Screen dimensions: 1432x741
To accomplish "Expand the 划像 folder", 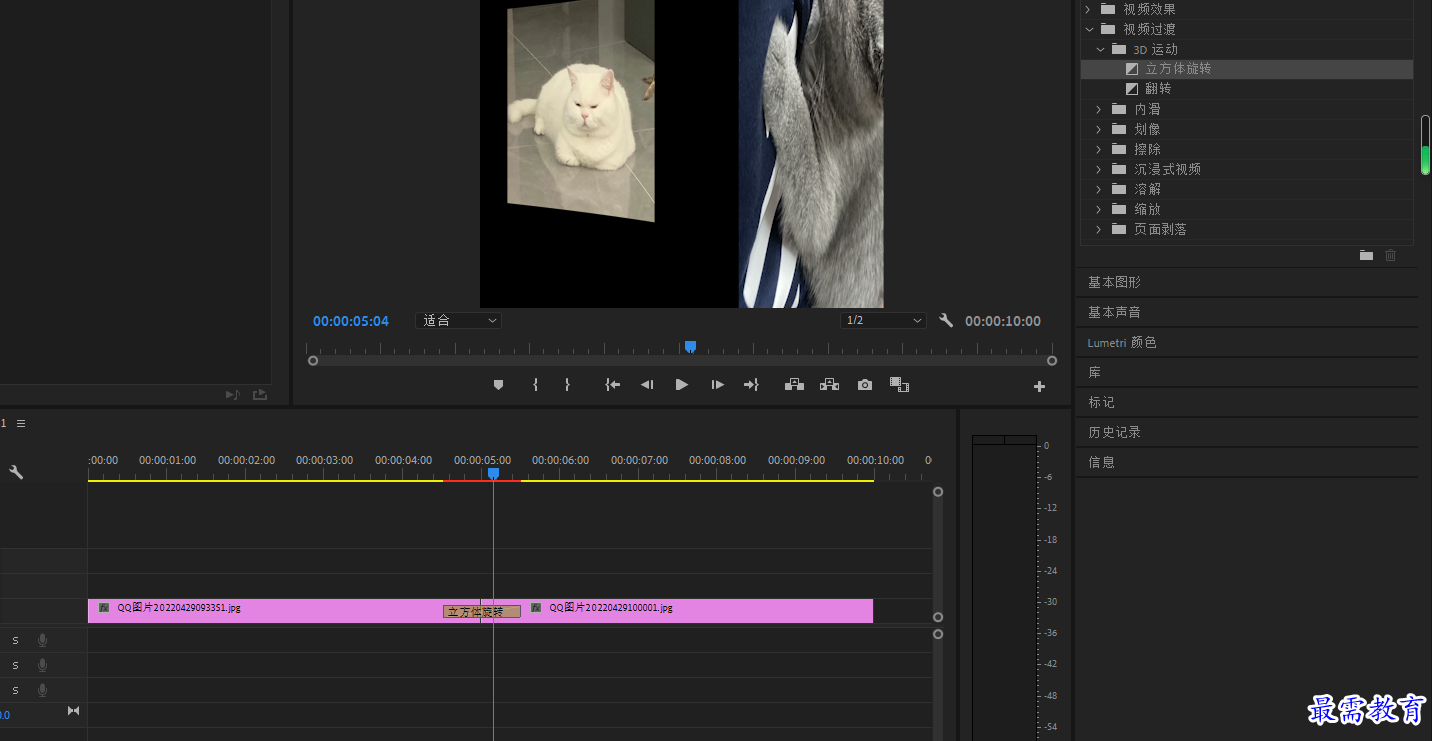I will [1098, 129].
